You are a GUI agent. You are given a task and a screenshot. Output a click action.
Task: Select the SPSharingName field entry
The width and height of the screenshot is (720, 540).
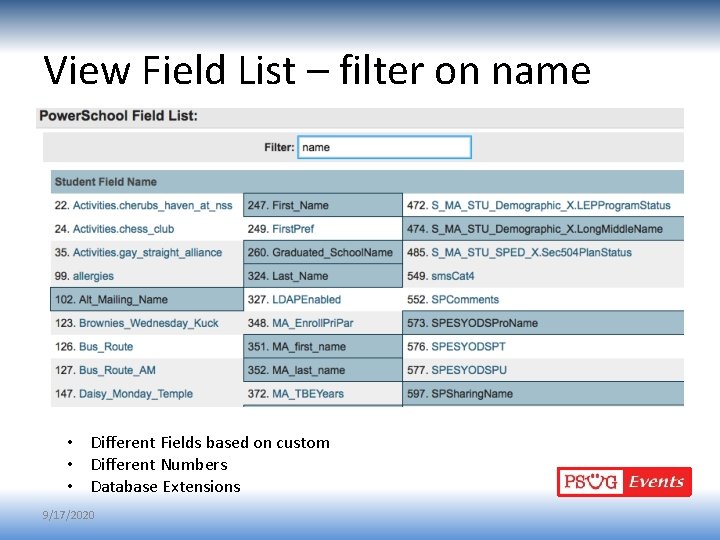(543, 394)
